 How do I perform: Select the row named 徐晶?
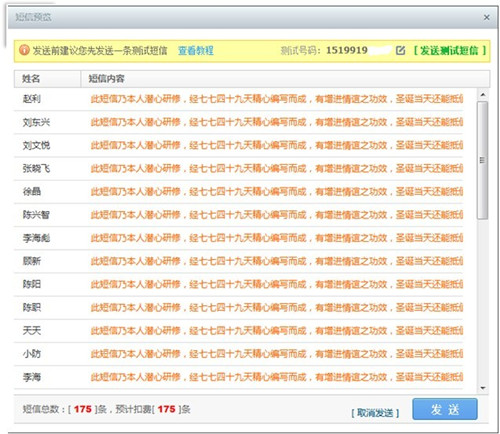point(238,192)
